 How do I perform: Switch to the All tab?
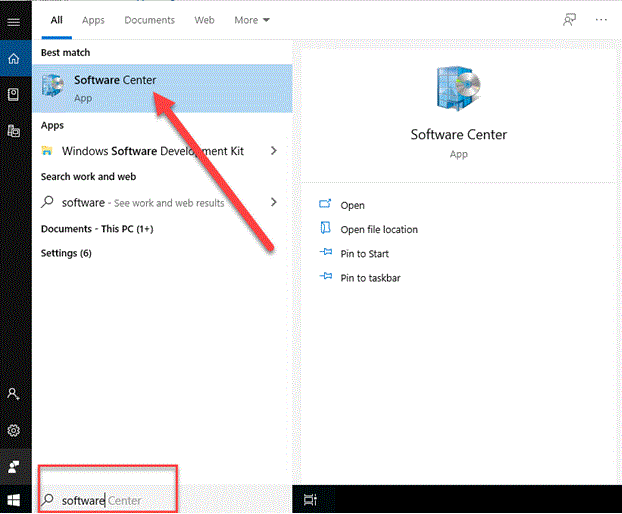tap(57, 20)
